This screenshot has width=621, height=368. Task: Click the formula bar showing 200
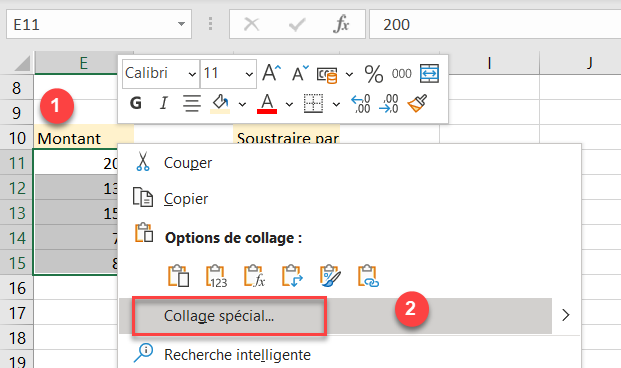click(495, 25)
